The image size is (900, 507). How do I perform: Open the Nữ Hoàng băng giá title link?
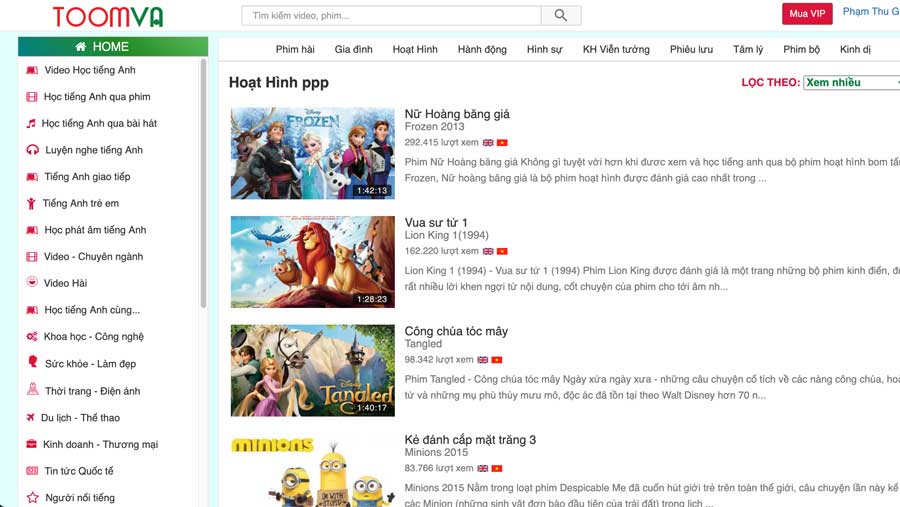point(457,114)
